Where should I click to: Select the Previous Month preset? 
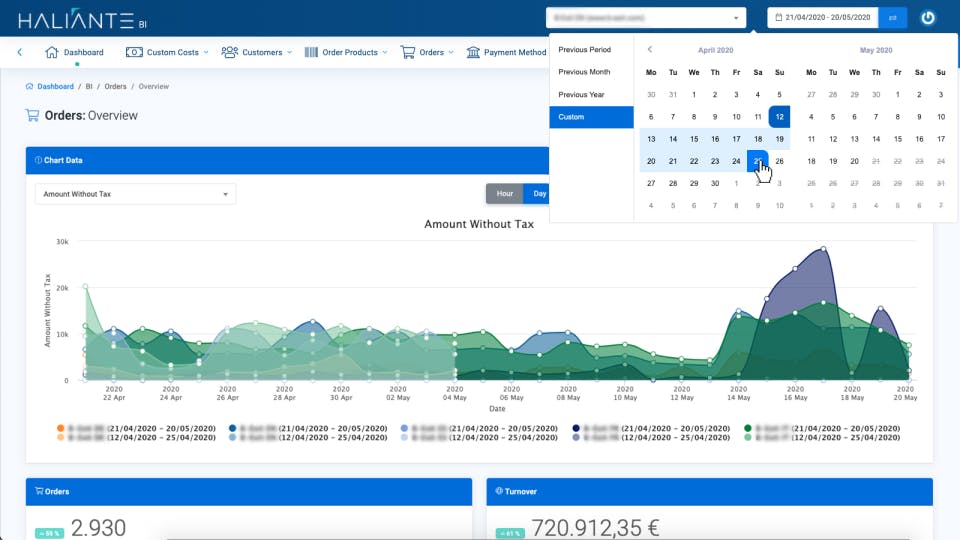584,72
